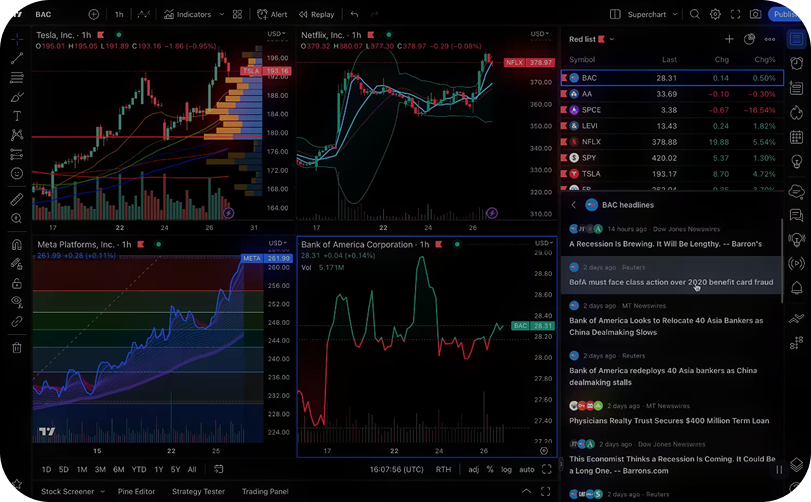The image size is (811, 502).
Task: Open the BofA class action headline
Action: click(x=671, y=282)
